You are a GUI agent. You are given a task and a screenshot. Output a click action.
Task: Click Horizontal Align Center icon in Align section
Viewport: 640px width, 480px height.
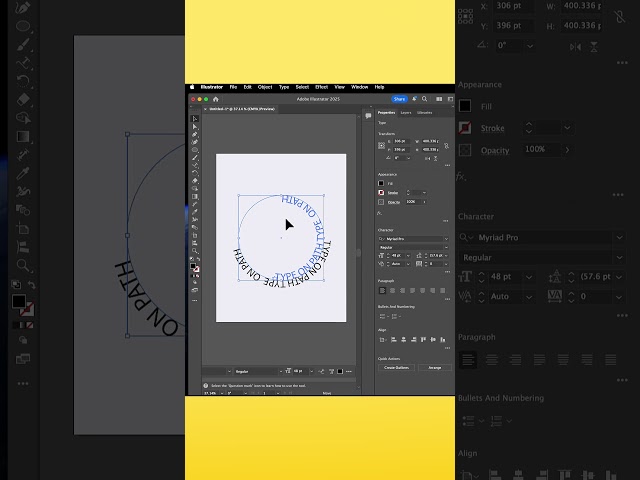click(404, 340)
